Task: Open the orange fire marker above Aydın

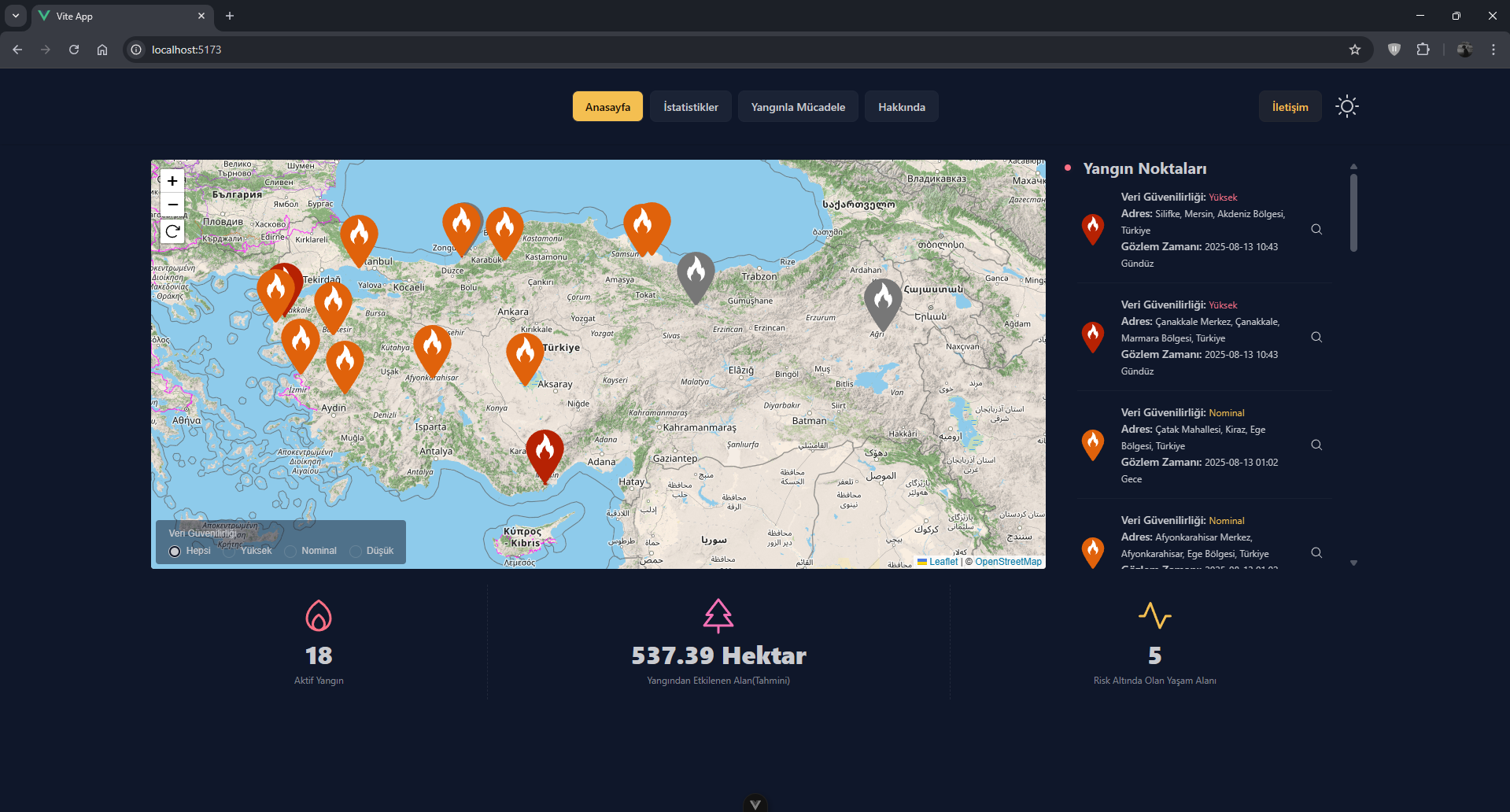Action: coord(345,365)
